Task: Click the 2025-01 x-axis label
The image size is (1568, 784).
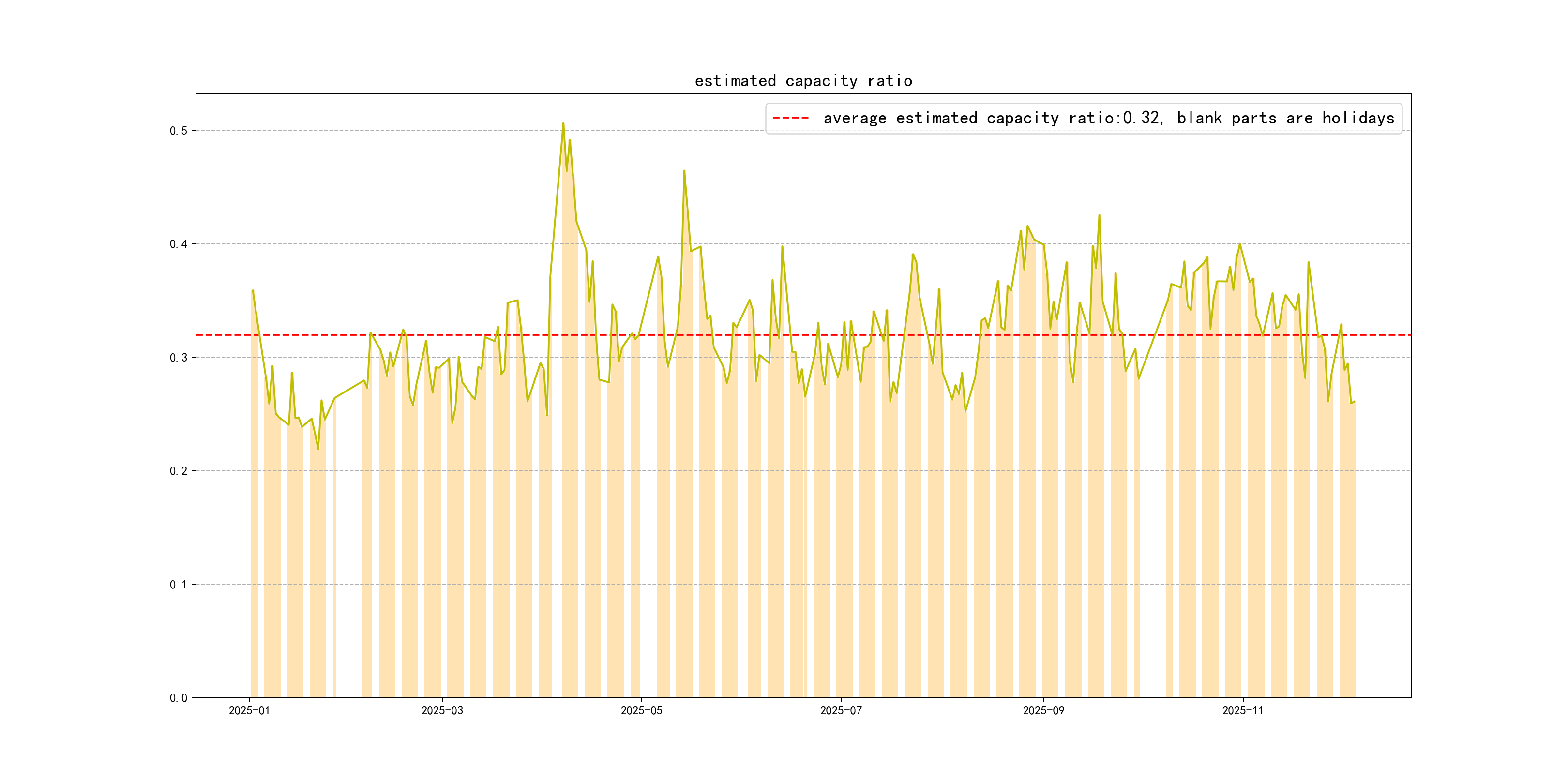Action: click(x=249, y=710)
